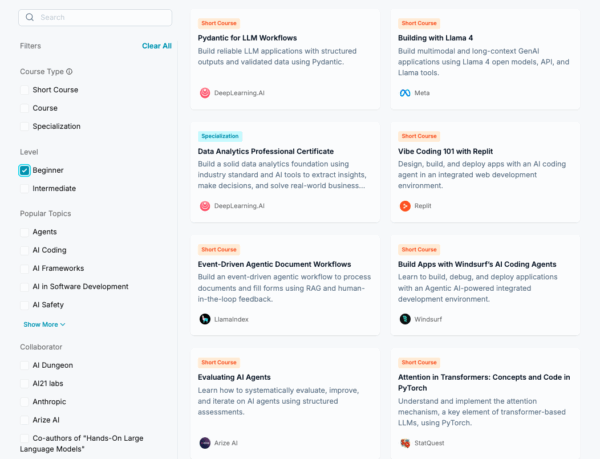Click the Pydantic course description text

pyautogui.click(x=277, y=57)
